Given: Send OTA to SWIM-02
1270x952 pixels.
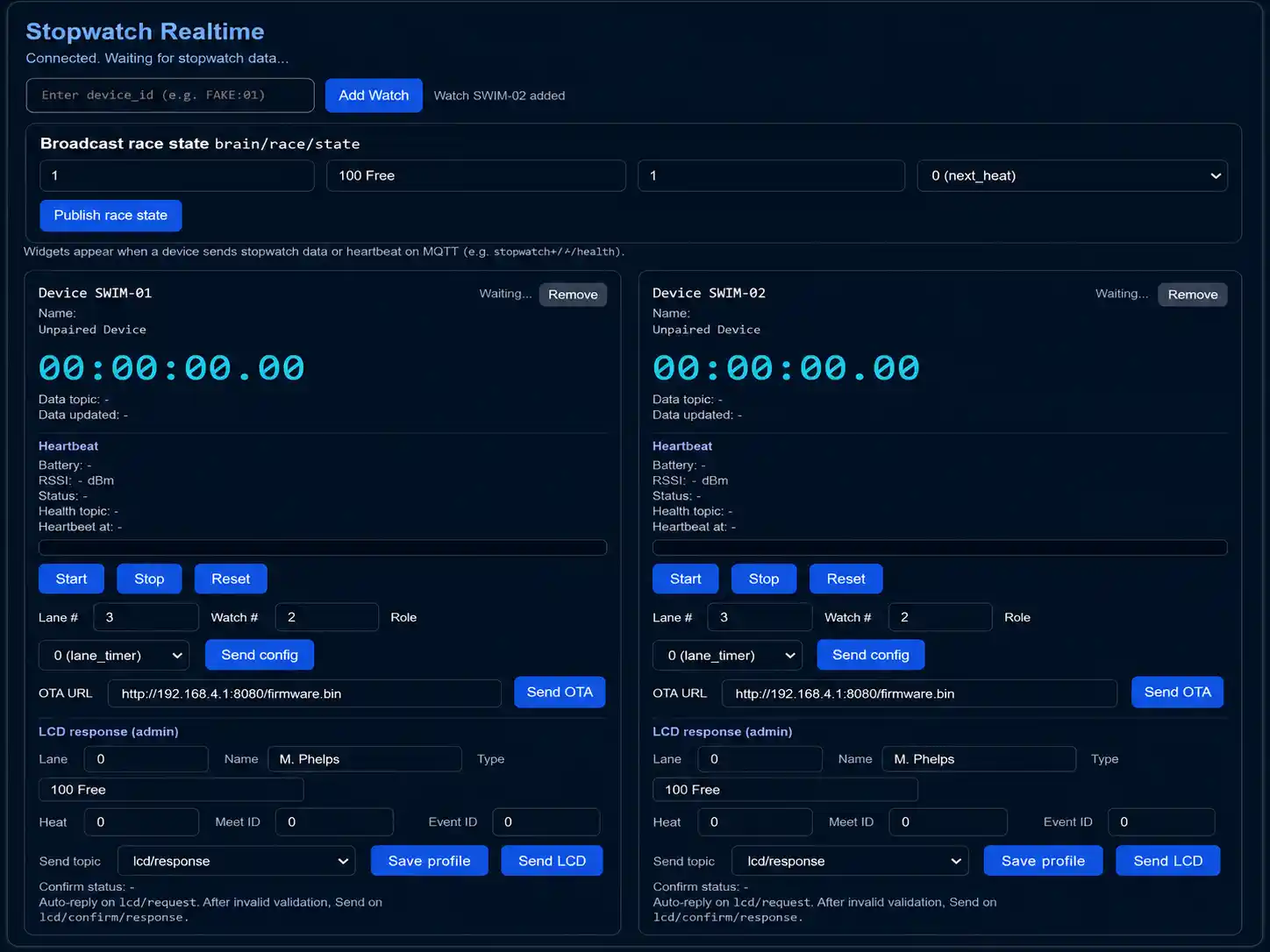Looking at the screenshot, I should (x=1178, y=693).
